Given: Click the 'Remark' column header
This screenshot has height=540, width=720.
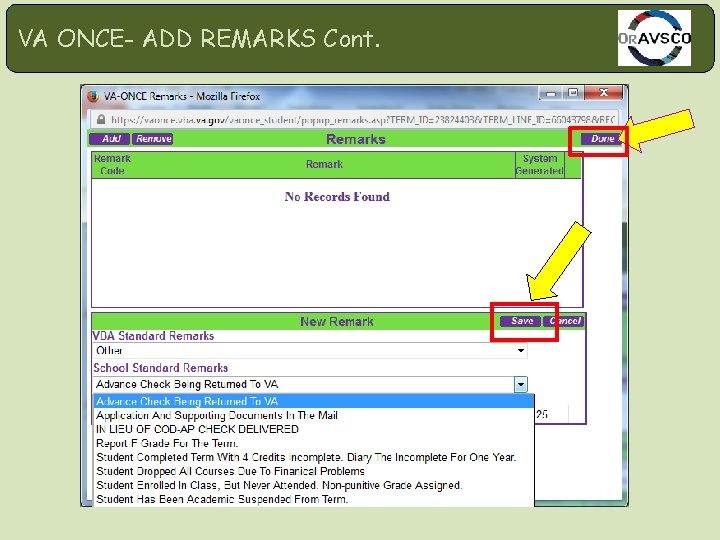Looking at the screenshot, I should point(324,164).
